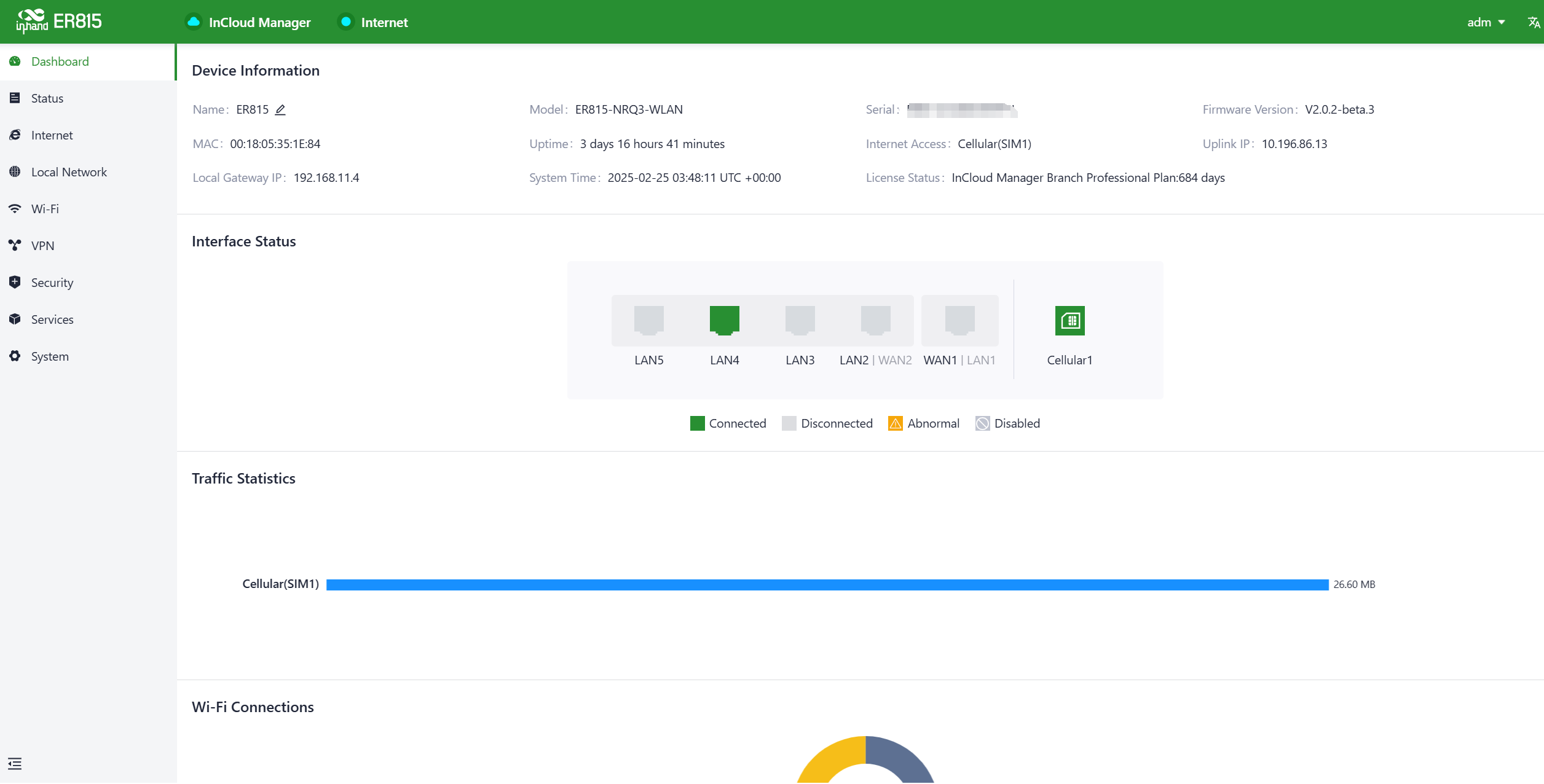The width and height of the screenshot is (1544, 784).
Task: Click the language translate icon
Action: pos(1533,22)
